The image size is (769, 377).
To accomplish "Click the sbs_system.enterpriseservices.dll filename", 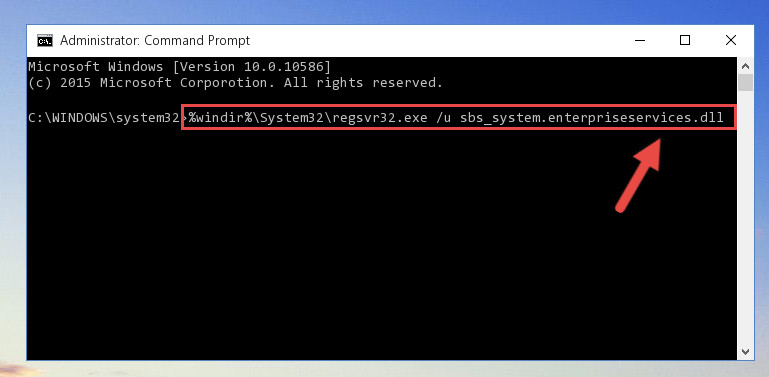I will point(591,118).
